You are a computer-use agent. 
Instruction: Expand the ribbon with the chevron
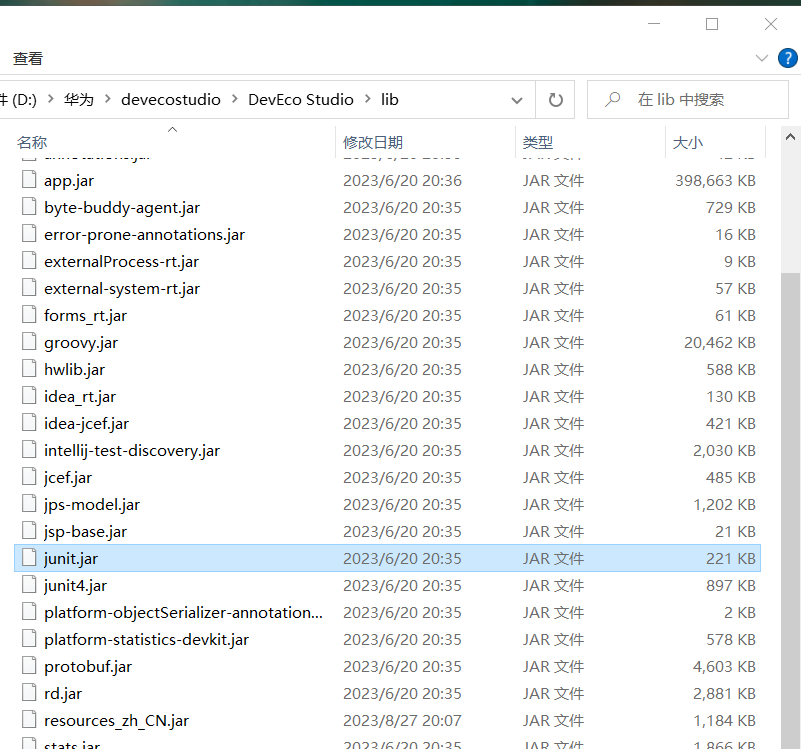pyautogui.click(x=762, y=58)
